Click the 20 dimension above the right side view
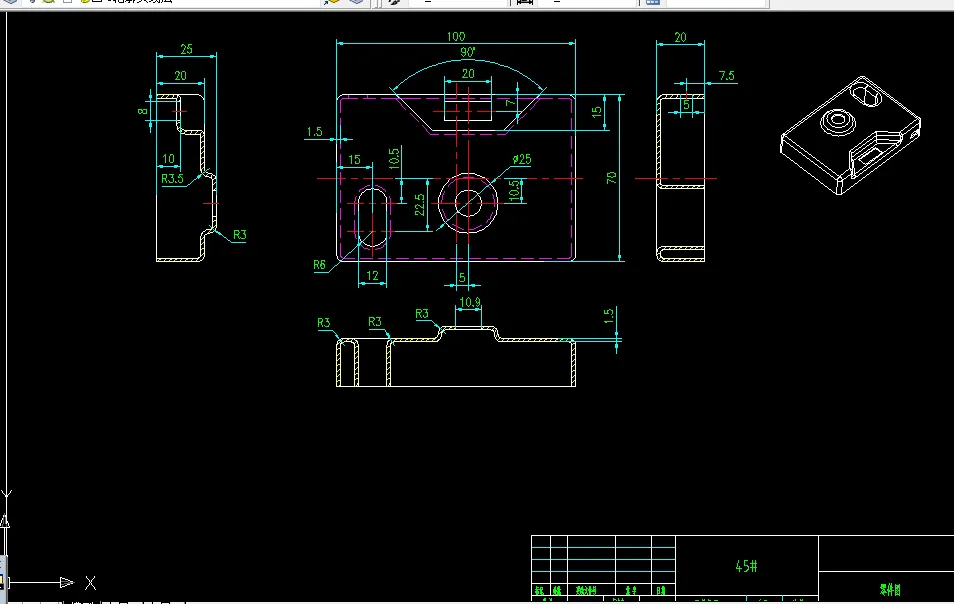The height and width of the screenshot is (604, 954). click(x=680, y=37)
